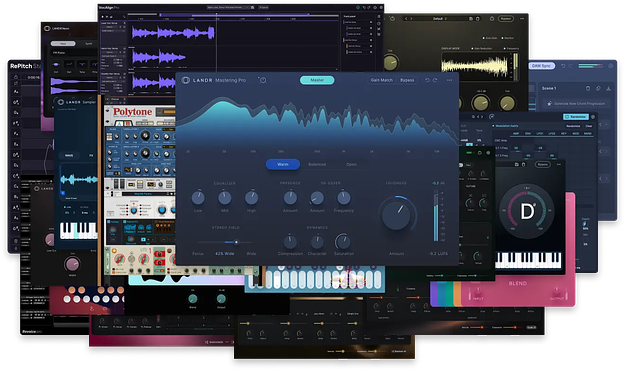Click the Equalizer High knob
This screenshot has height=371, width=625.
pyautogui.click(x=251, y=197)
